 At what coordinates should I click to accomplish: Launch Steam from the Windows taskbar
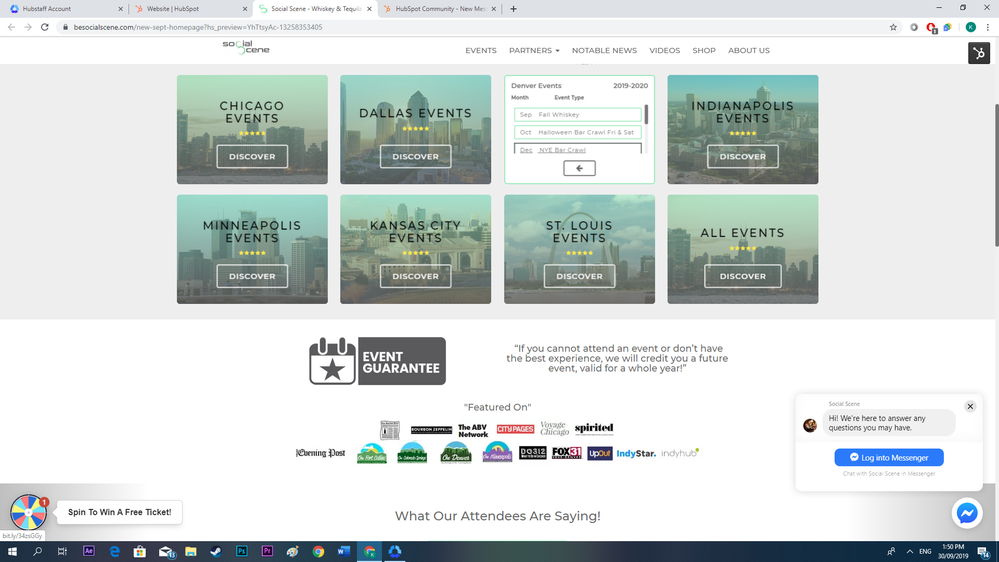(216, 551)
